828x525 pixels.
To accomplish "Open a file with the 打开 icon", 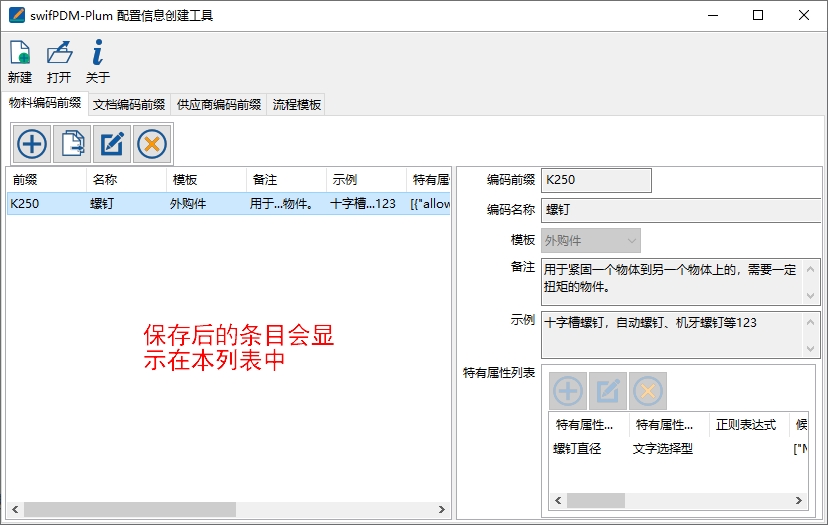I will click(x=59, y=60).
